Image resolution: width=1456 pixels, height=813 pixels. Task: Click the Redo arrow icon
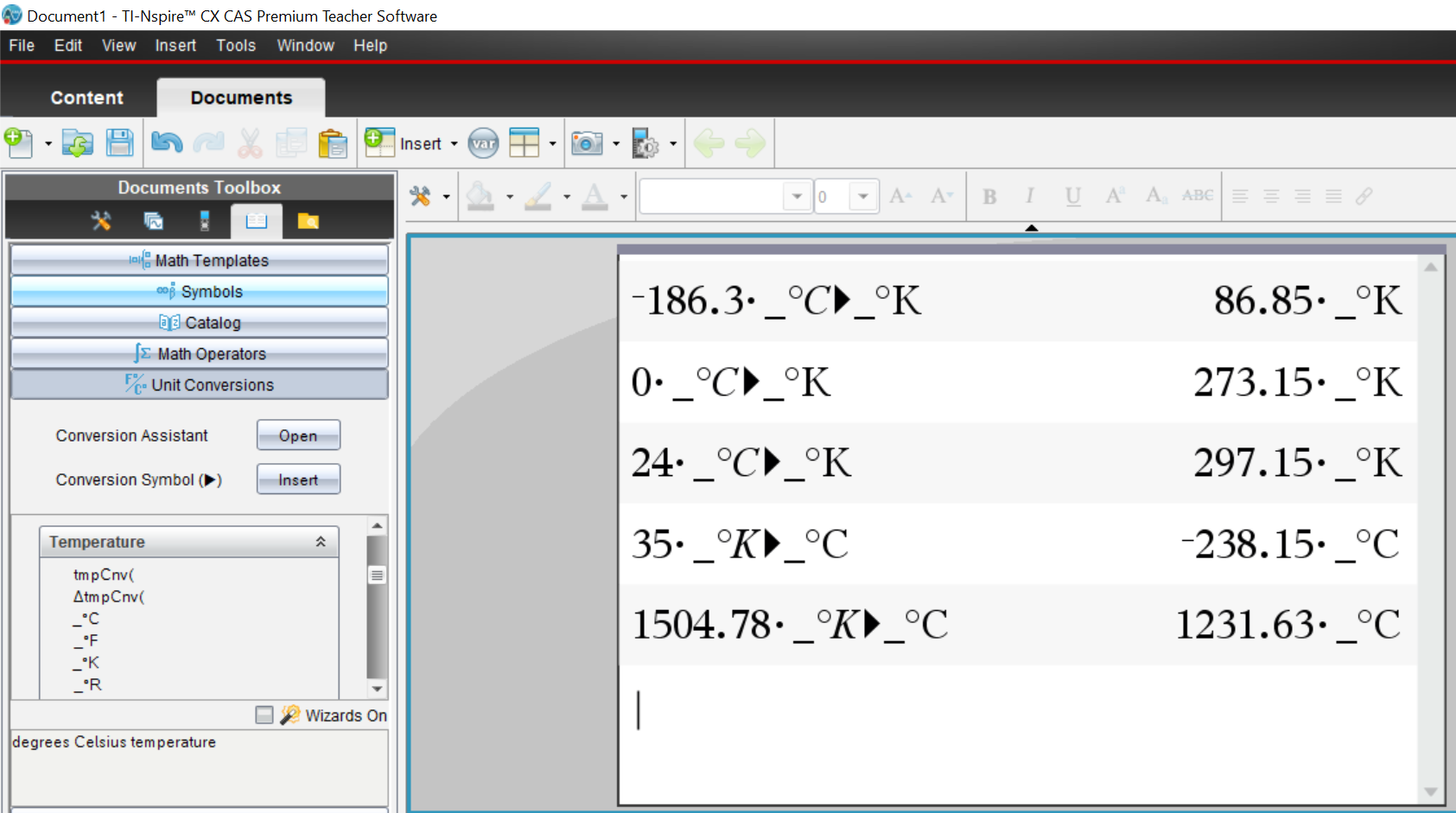(x=208, y=143)
